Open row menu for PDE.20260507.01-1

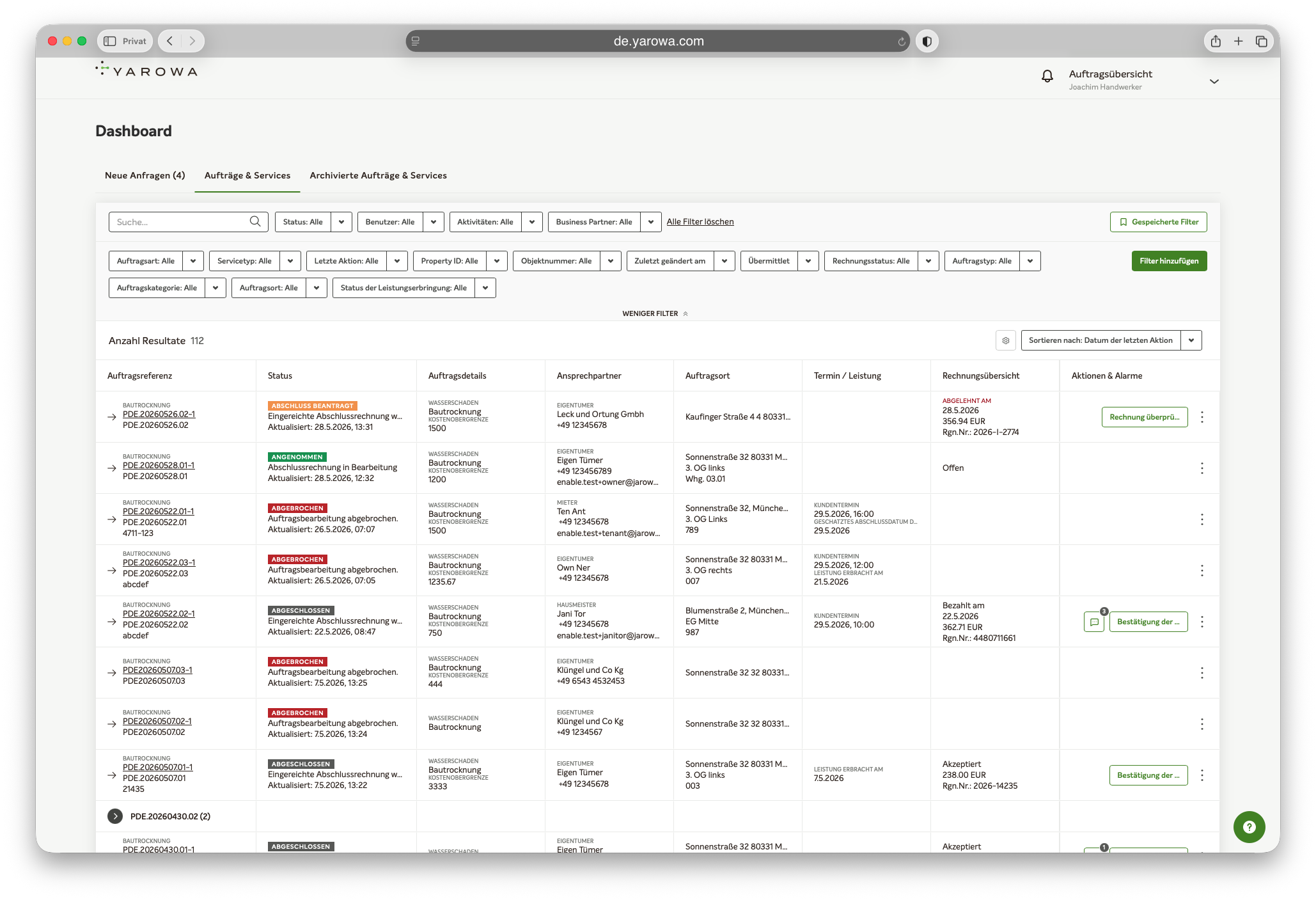[x=1202, y=775]
